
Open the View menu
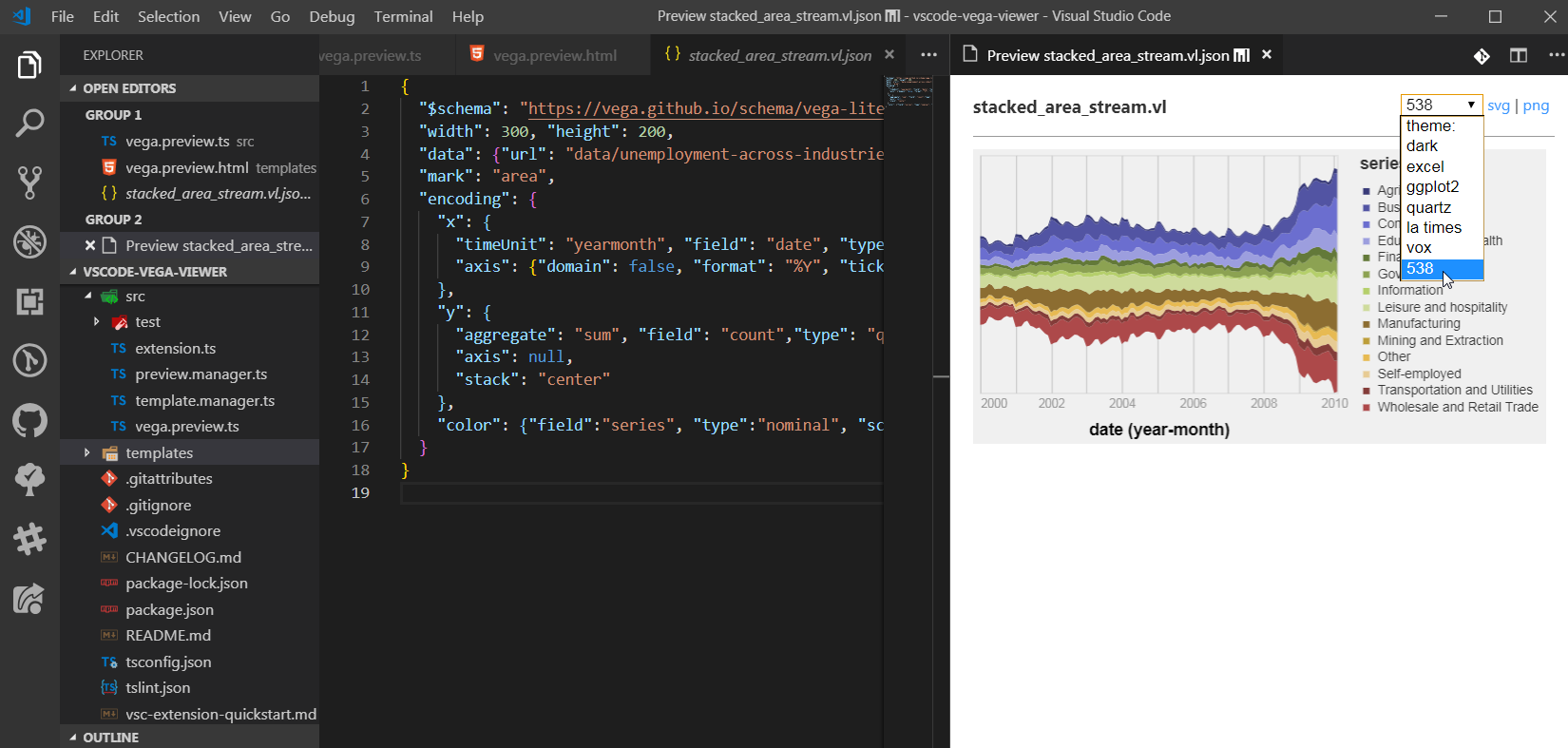[235, 16]
